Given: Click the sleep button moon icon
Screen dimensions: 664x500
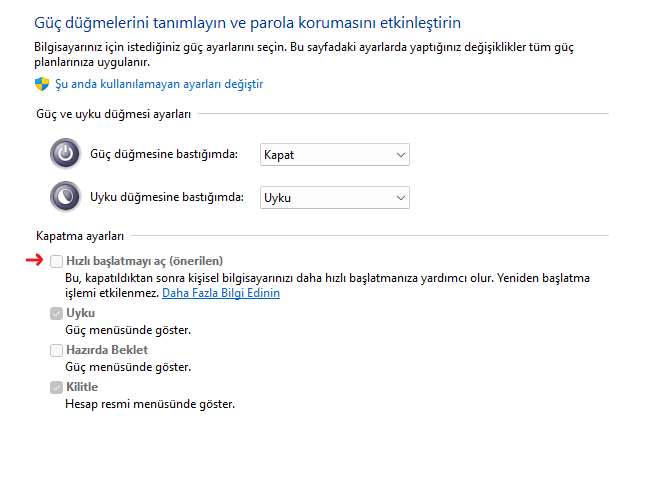Looking at the screenshot, I should [x=66, y=197].
